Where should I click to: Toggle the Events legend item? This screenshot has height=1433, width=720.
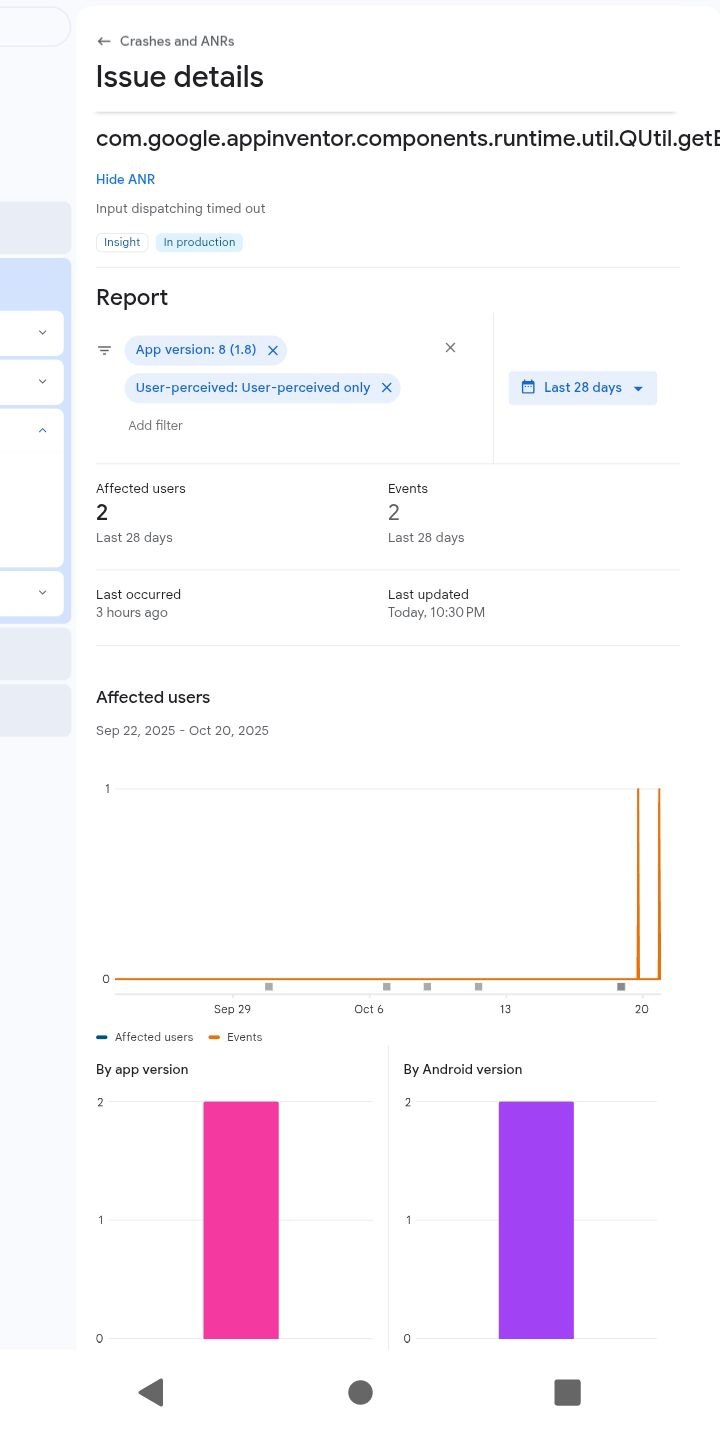click(x=236, y=1037)
